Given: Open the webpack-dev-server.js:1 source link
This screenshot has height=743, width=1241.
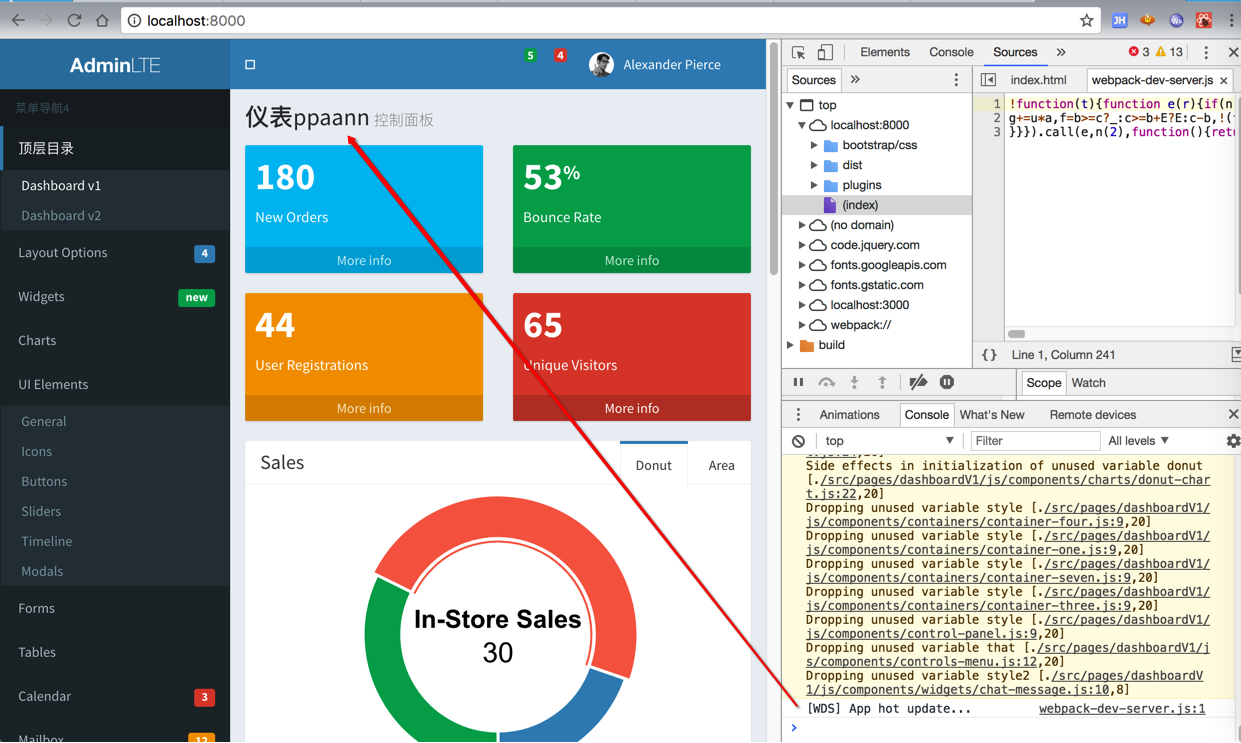Looking at the screenshot, I should [1122, 709].
